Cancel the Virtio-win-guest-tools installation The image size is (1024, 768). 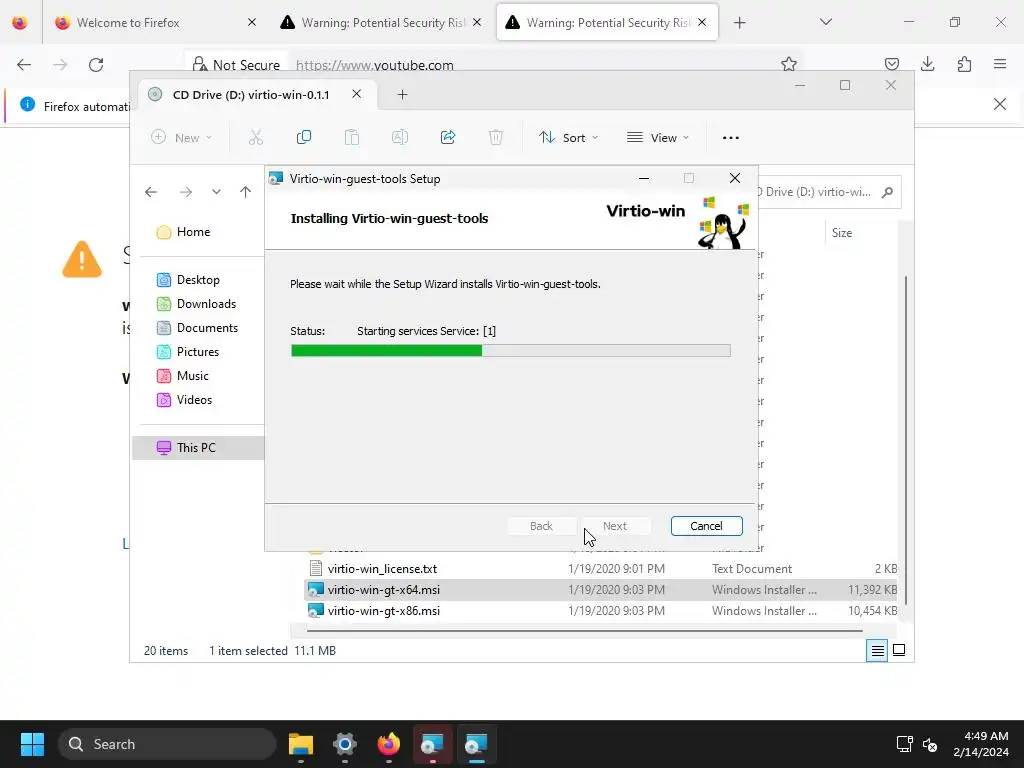[x=706, y=526]
